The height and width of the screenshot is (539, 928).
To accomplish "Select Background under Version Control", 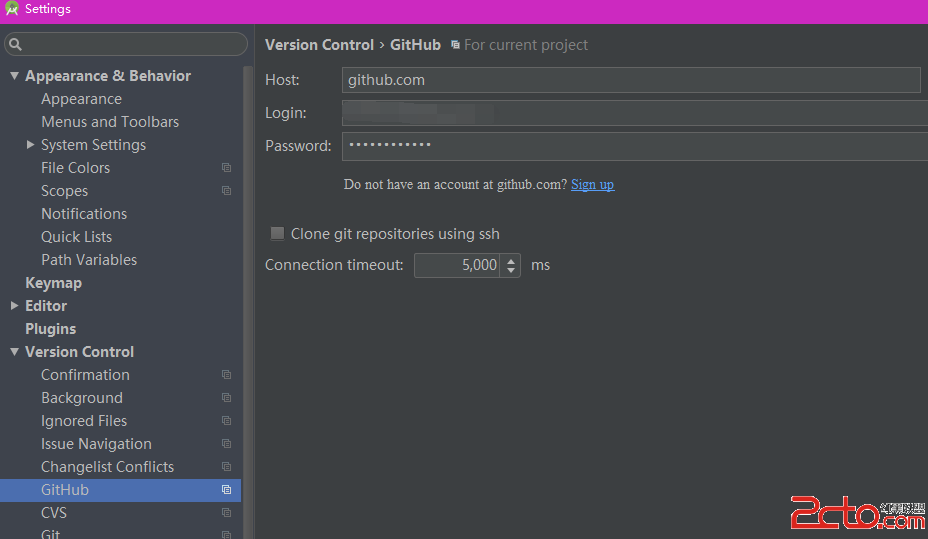I will 82,398.
